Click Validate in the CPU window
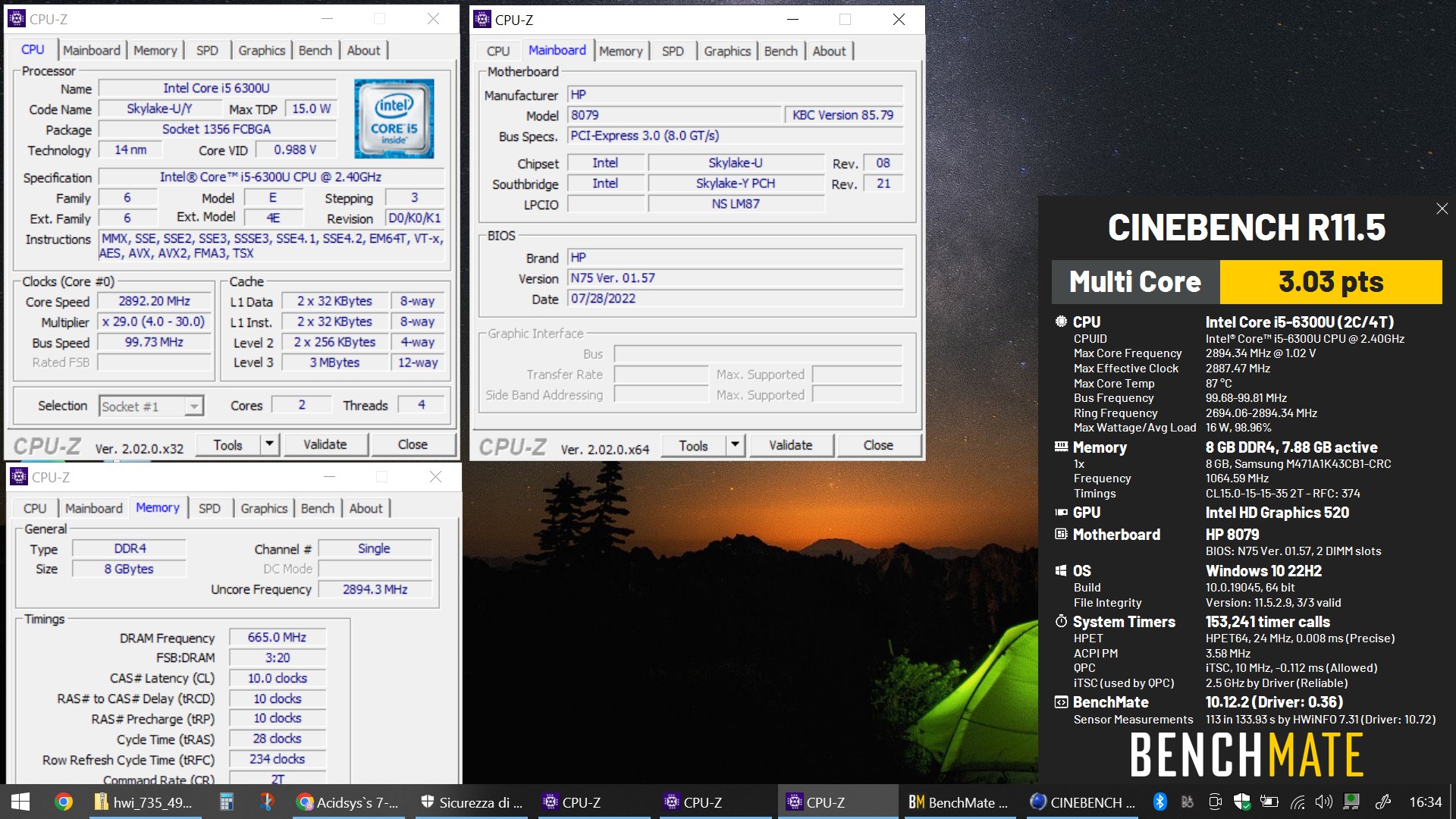This screenshot has width=1456, height=819. [325, 444]
